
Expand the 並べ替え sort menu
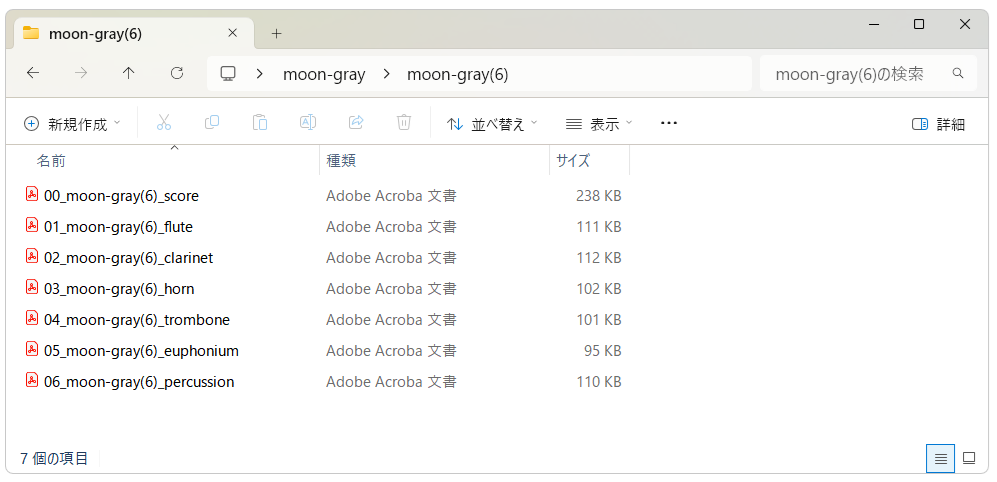[x=491, y=124]
